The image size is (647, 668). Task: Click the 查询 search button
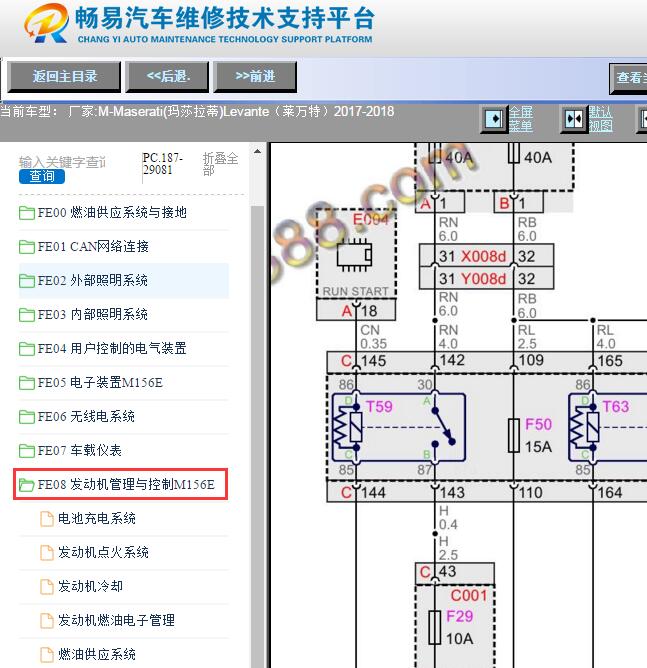pos(42,176)
